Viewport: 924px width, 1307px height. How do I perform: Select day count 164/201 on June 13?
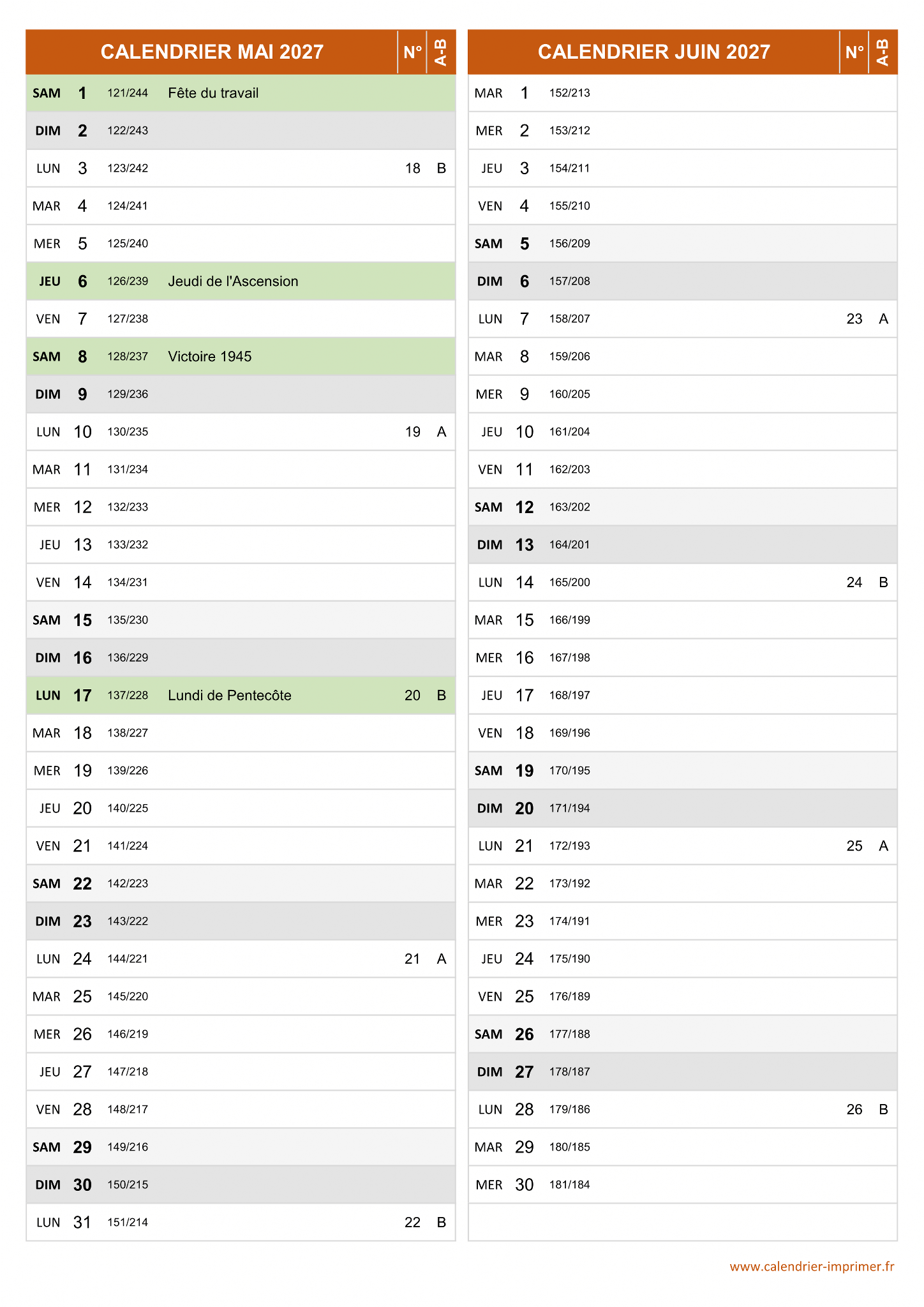[569, 545]
